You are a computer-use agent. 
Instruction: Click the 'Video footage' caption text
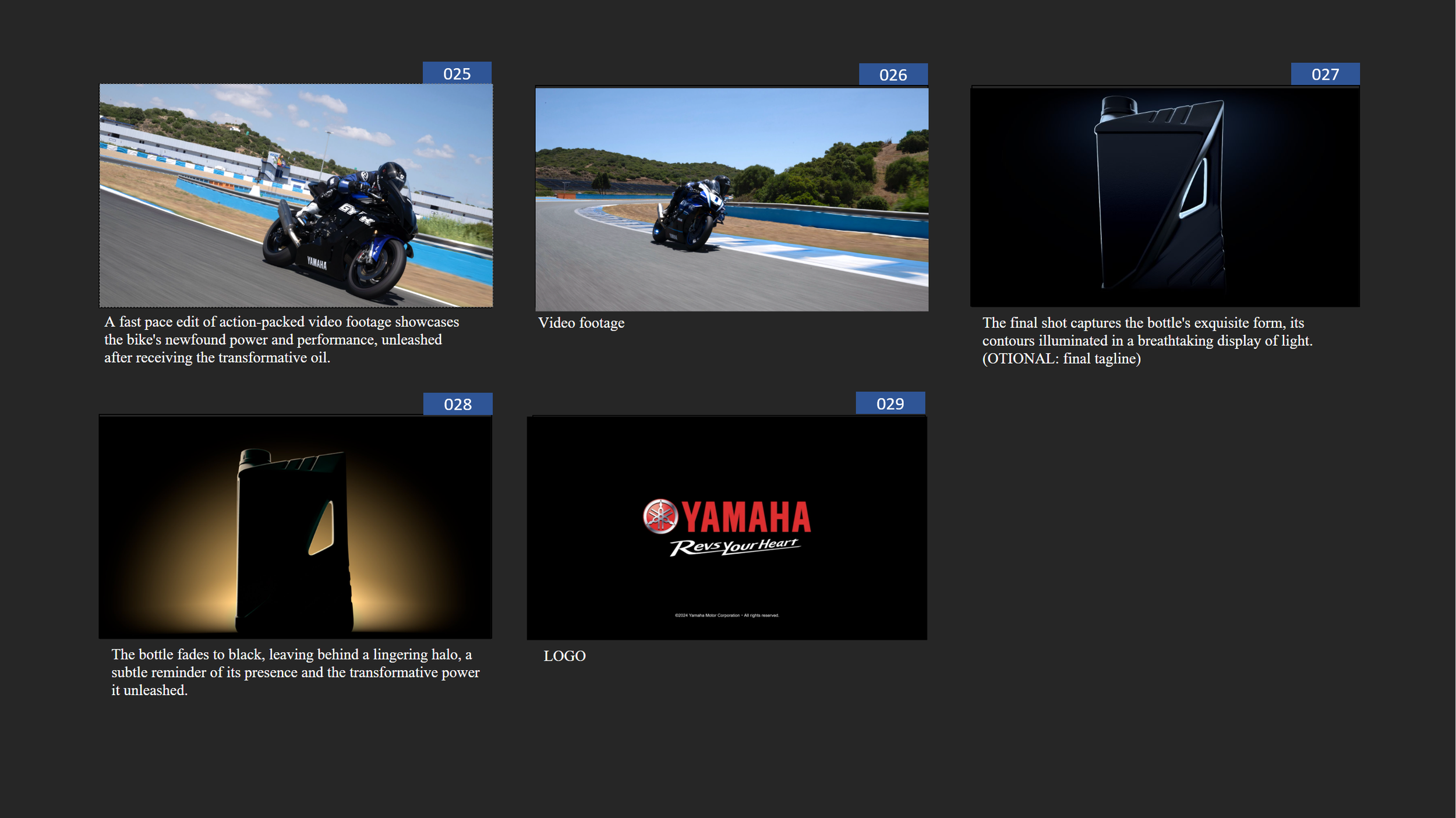[x=581, y=323]
